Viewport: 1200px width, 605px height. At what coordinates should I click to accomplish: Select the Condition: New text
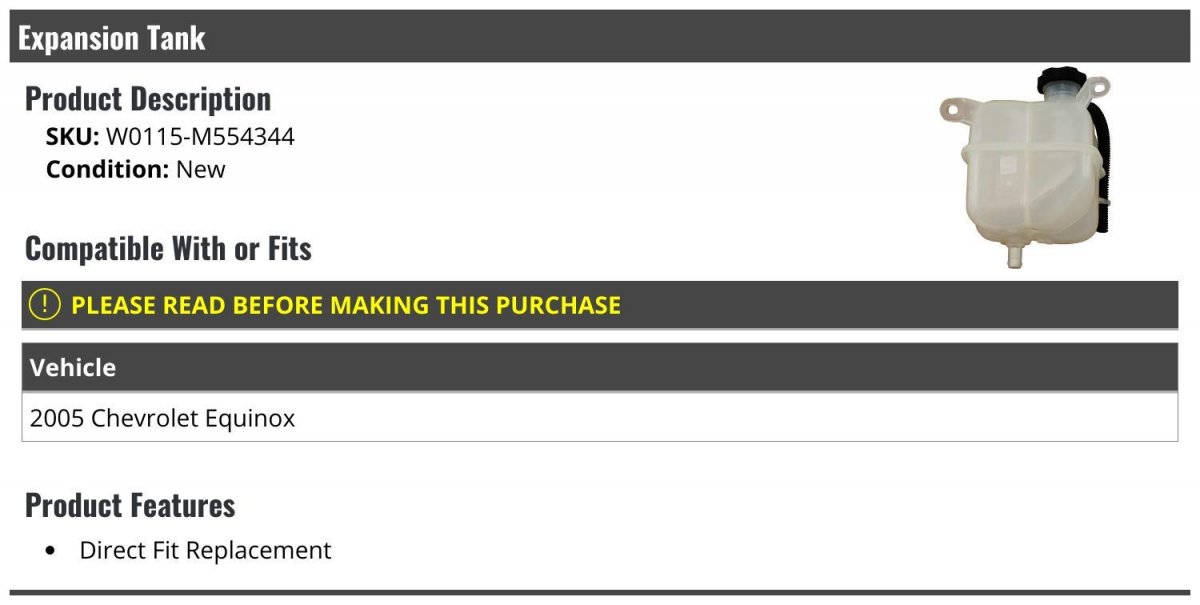(136, 169)
